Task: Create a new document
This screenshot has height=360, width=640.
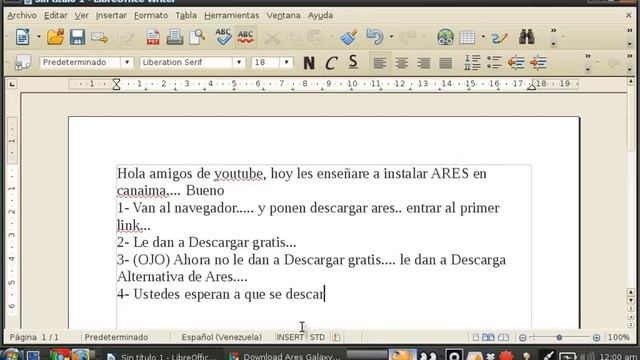Action: click(22, 37)
